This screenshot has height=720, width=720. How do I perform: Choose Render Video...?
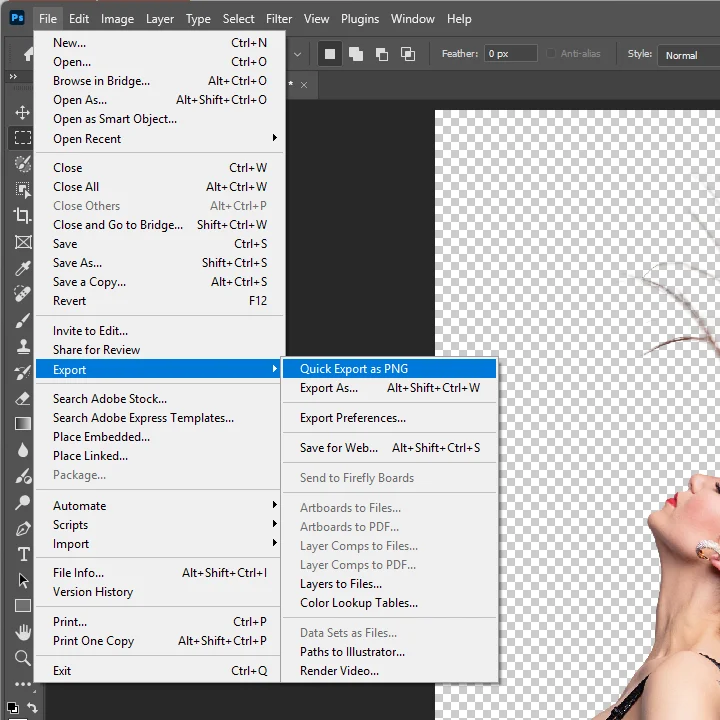389,670
